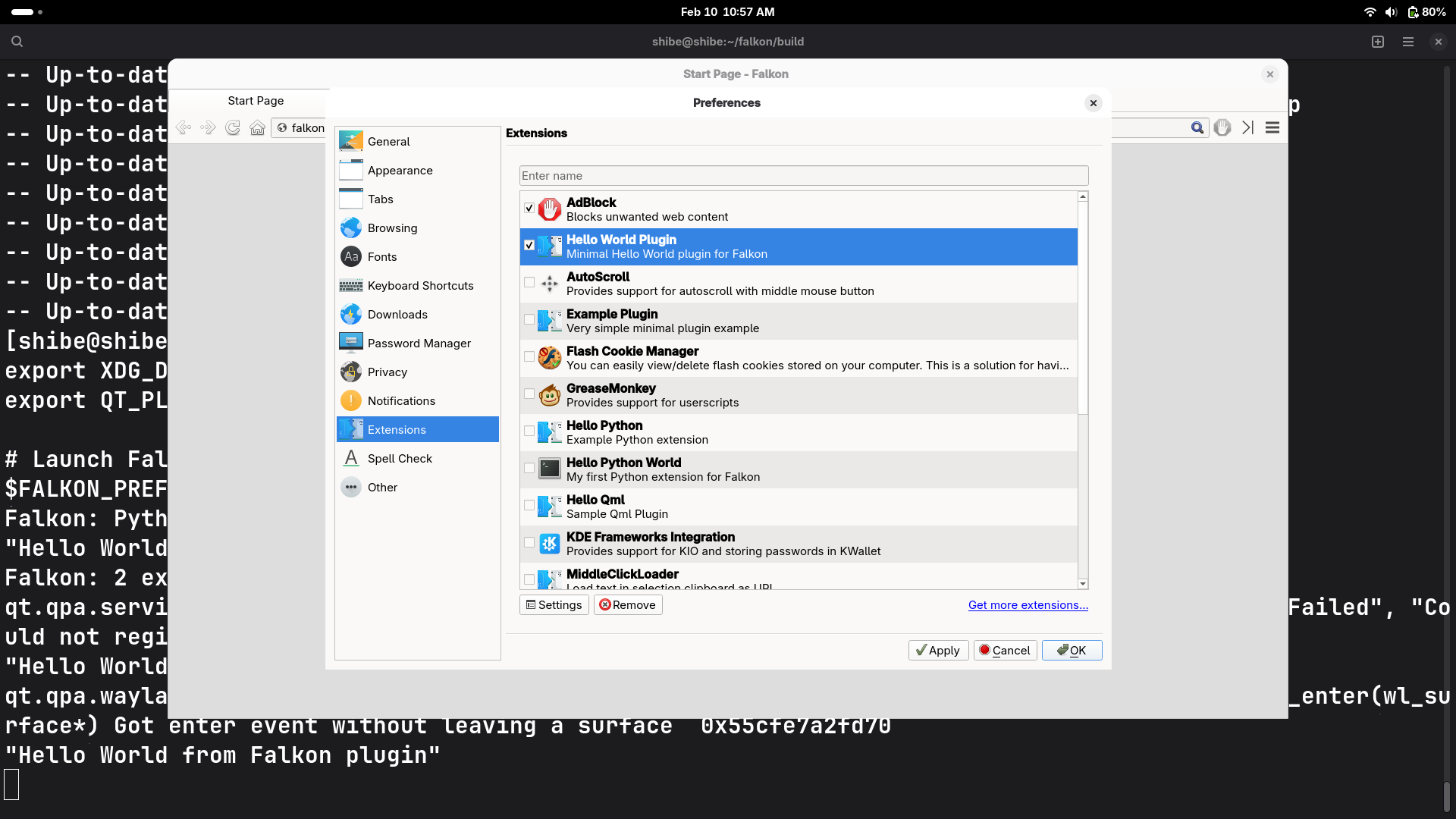Select the Password Manager section

[x=419, y=343]
